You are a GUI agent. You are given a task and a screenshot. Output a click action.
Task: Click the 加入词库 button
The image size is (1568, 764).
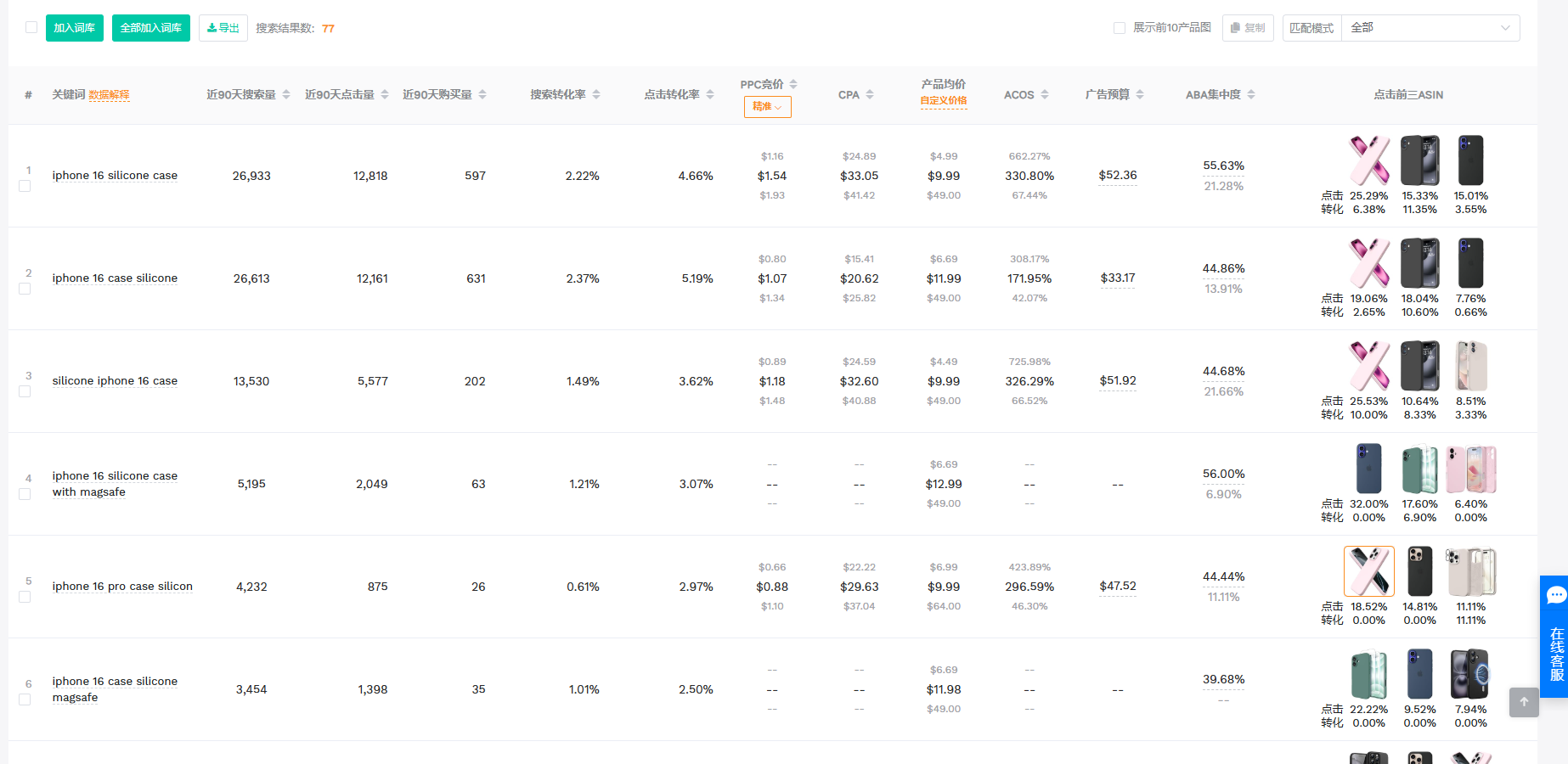coord(75,28)
